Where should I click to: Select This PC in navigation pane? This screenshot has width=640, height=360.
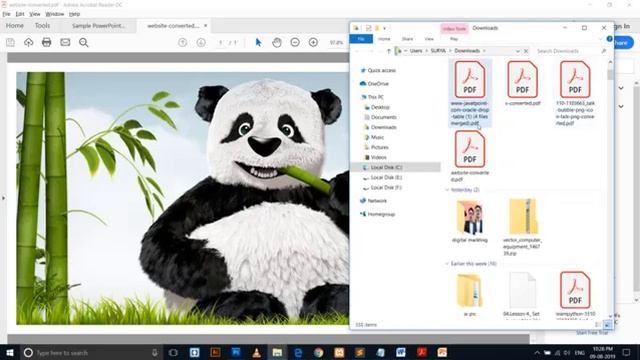click(376, 97)
